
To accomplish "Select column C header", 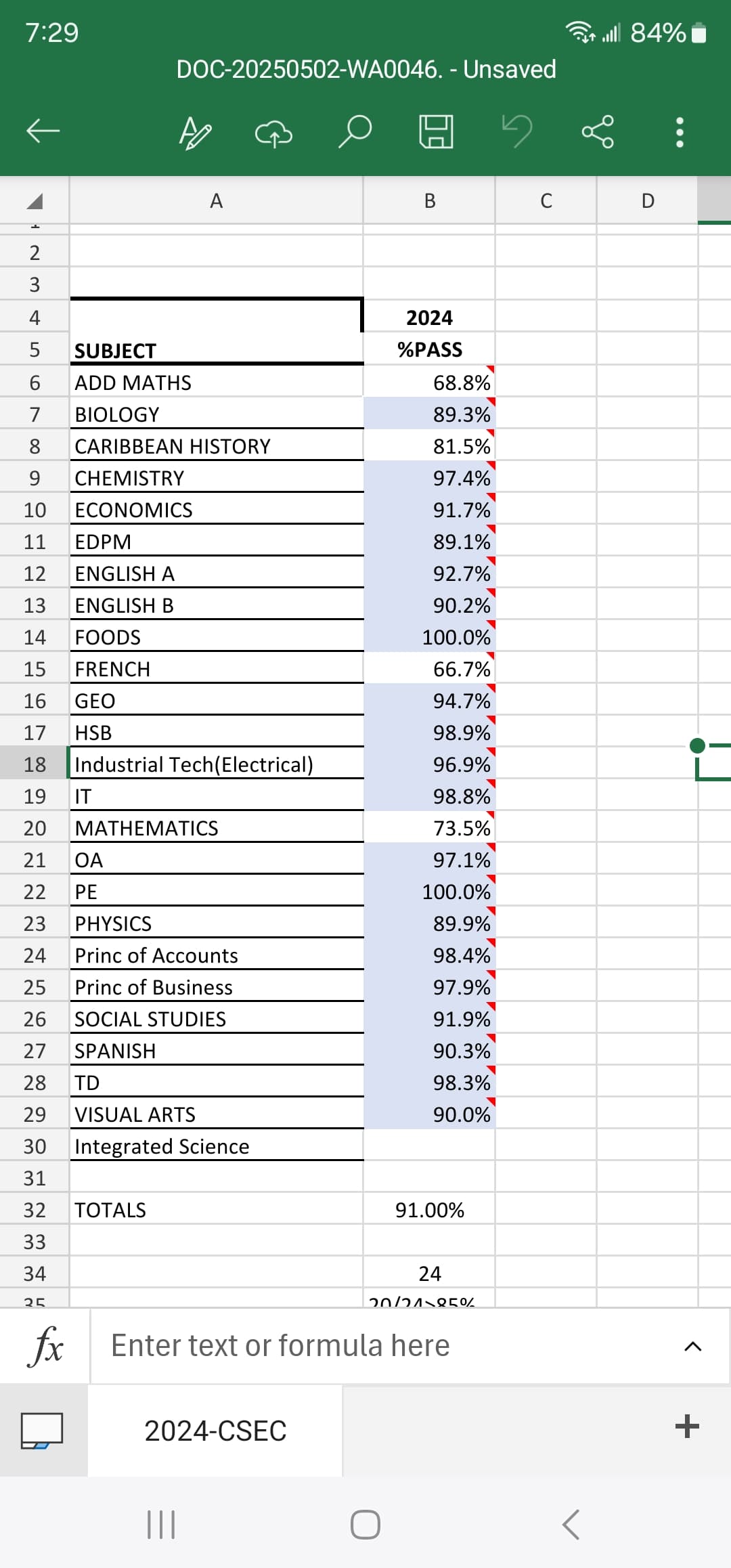I will click(x=546, y=201).
